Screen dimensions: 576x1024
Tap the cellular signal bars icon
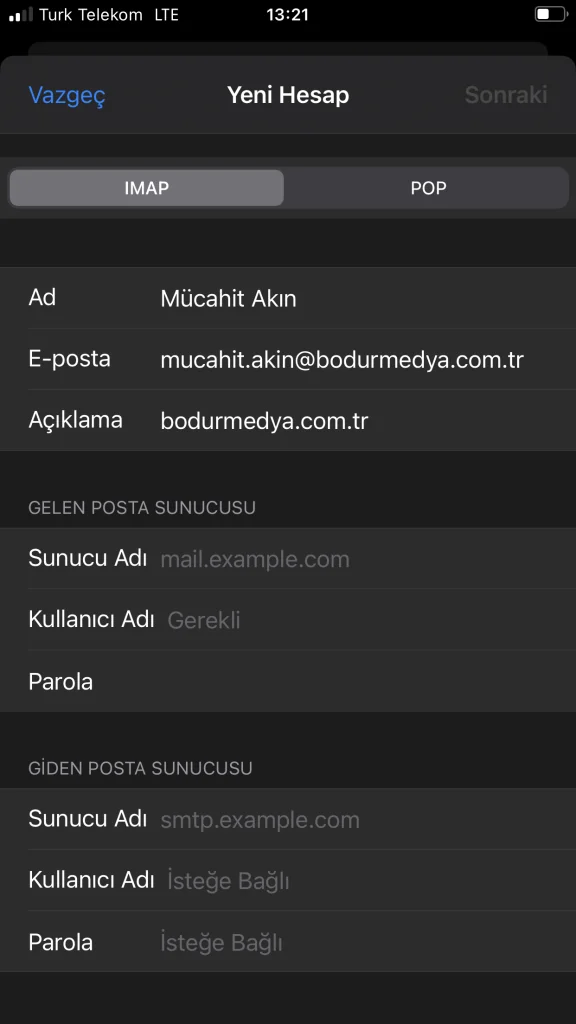click(20, 15)
